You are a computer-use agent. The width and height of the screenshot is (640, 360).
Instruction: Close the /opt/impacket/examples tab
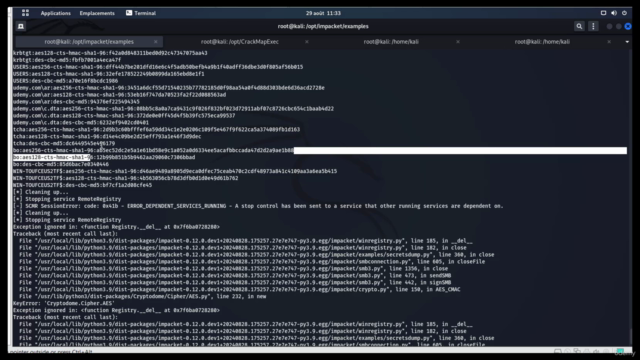click(156, 42)
